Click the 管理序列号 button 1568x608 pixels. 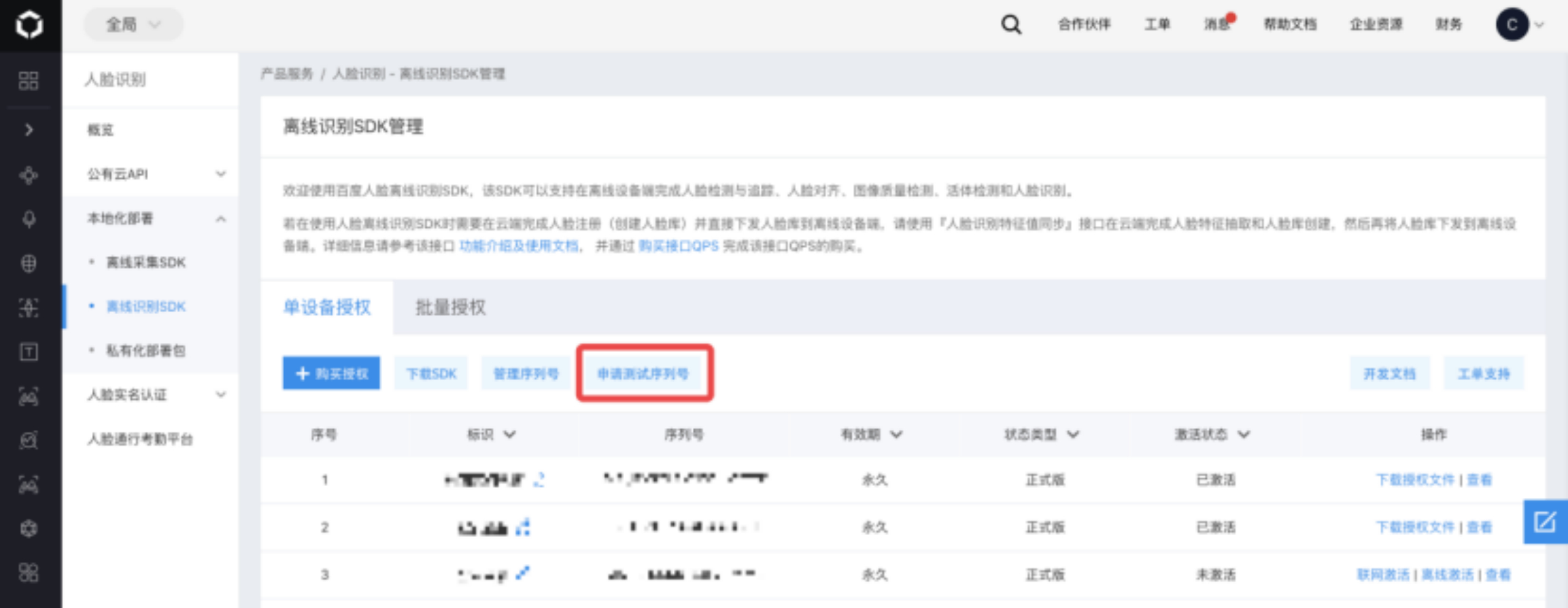click(526, 373)
